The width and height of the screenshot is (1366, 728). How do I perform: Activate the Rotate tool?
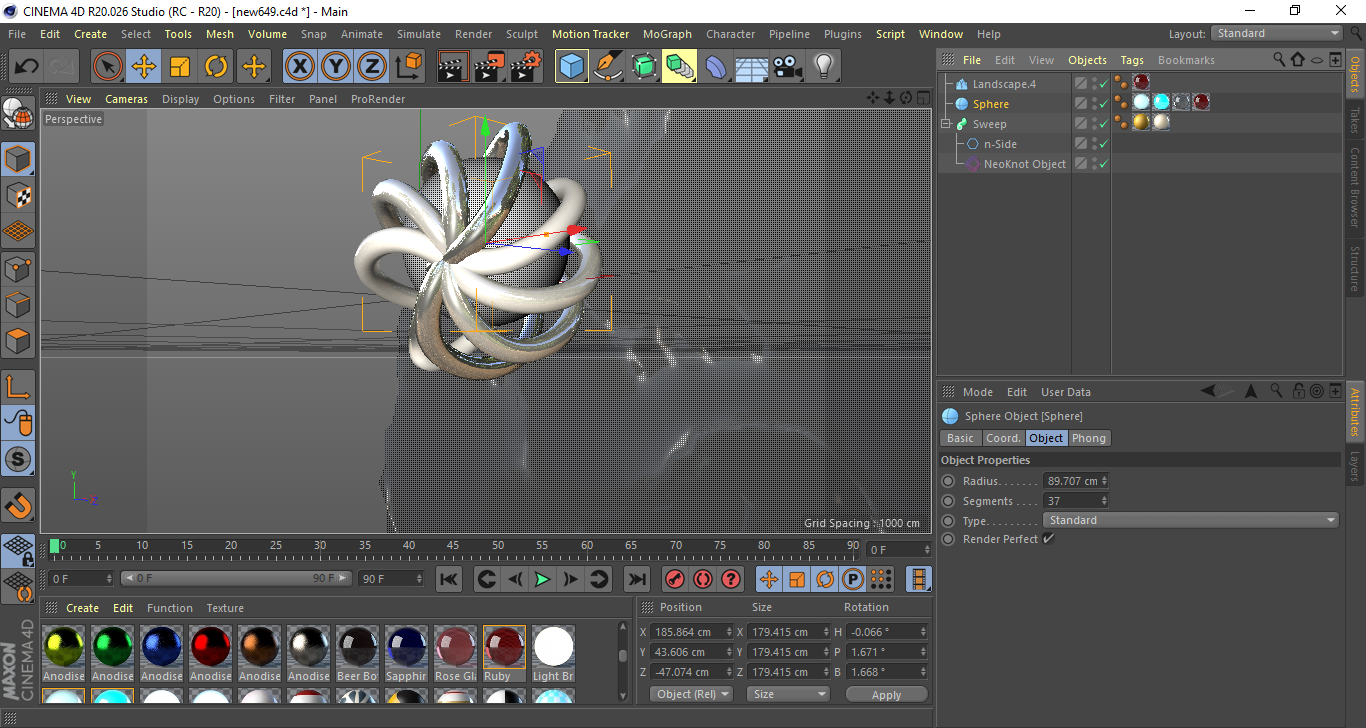[x=216, y=67]
